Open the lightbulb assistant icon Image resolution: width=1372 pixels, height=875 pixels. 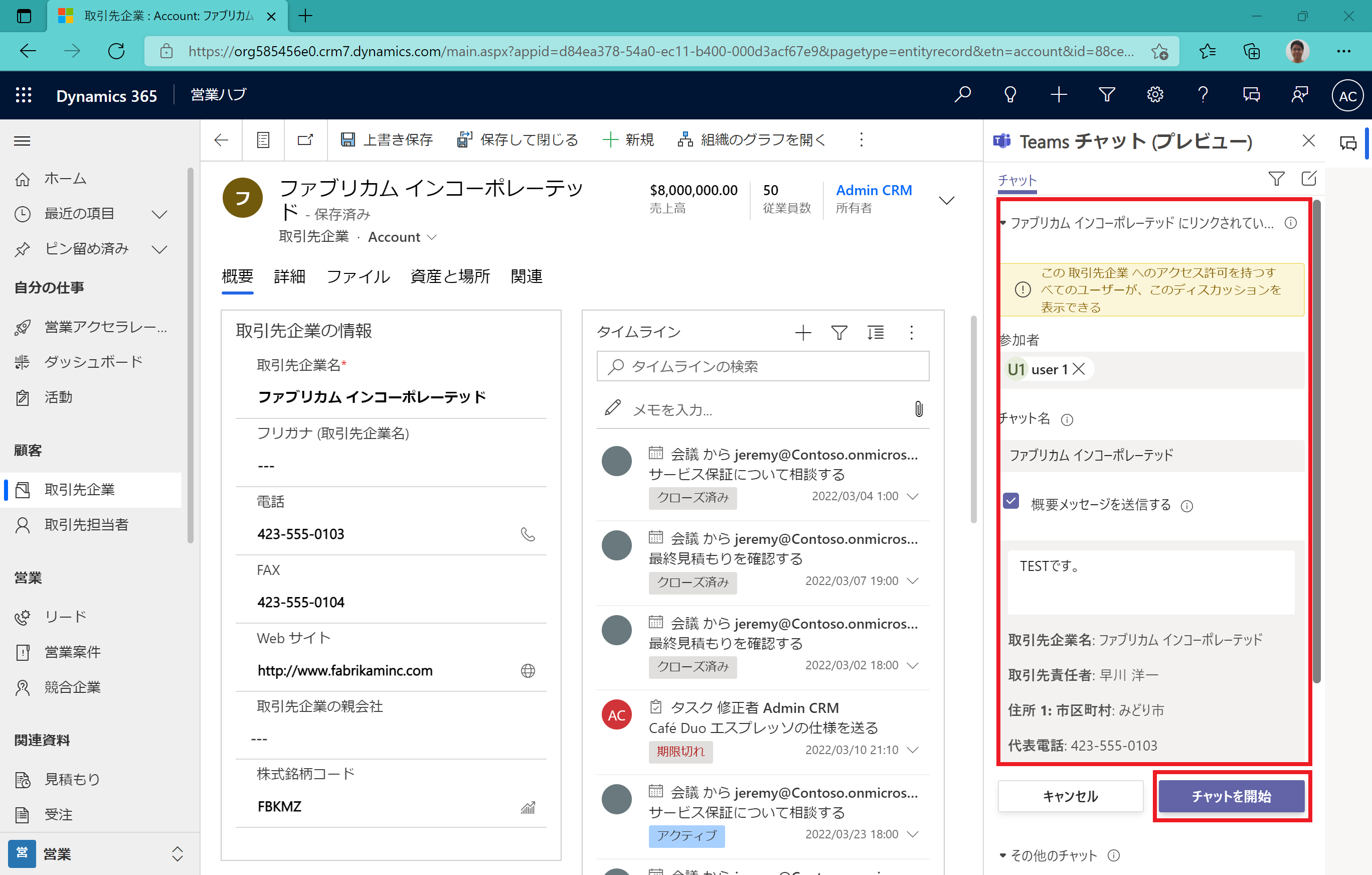coord(1010,95)
